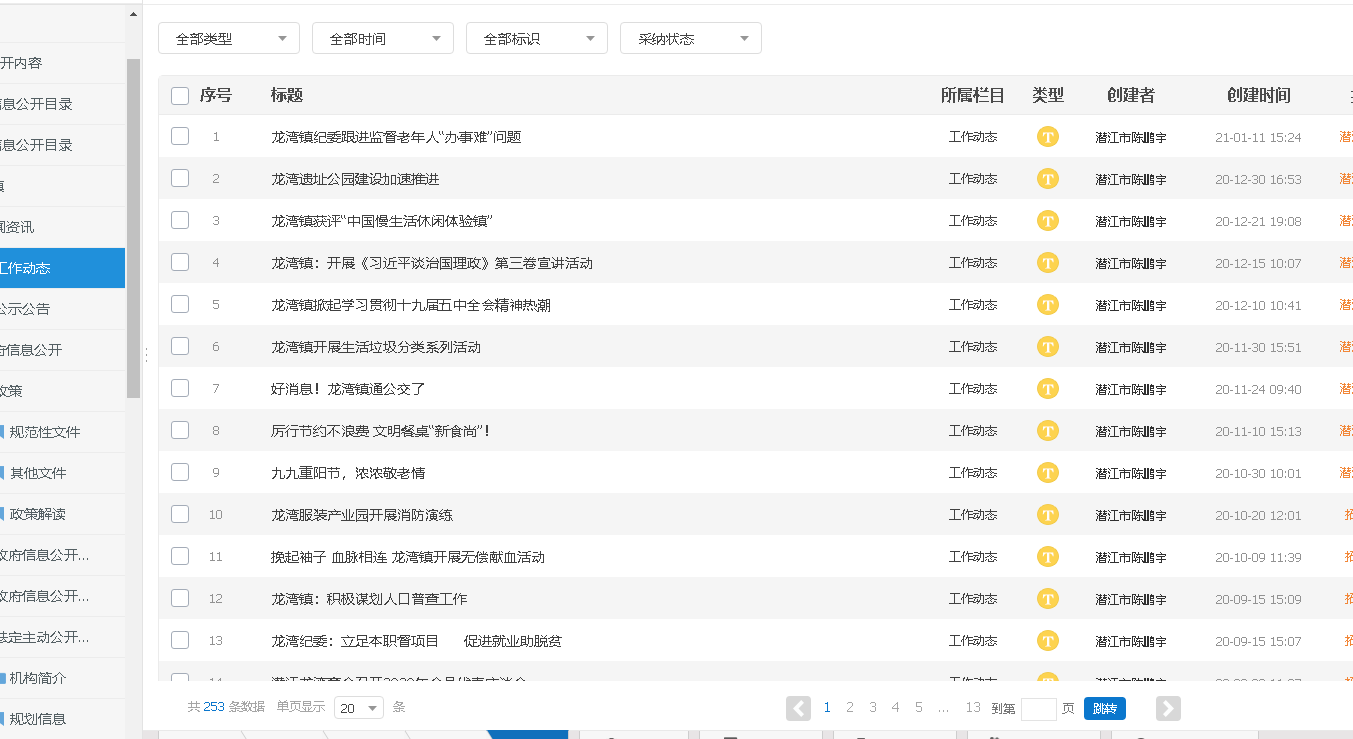This screenshot has width=1353, height=739.
Task: Go to next page using right arrow
Action: point(1168,708)
